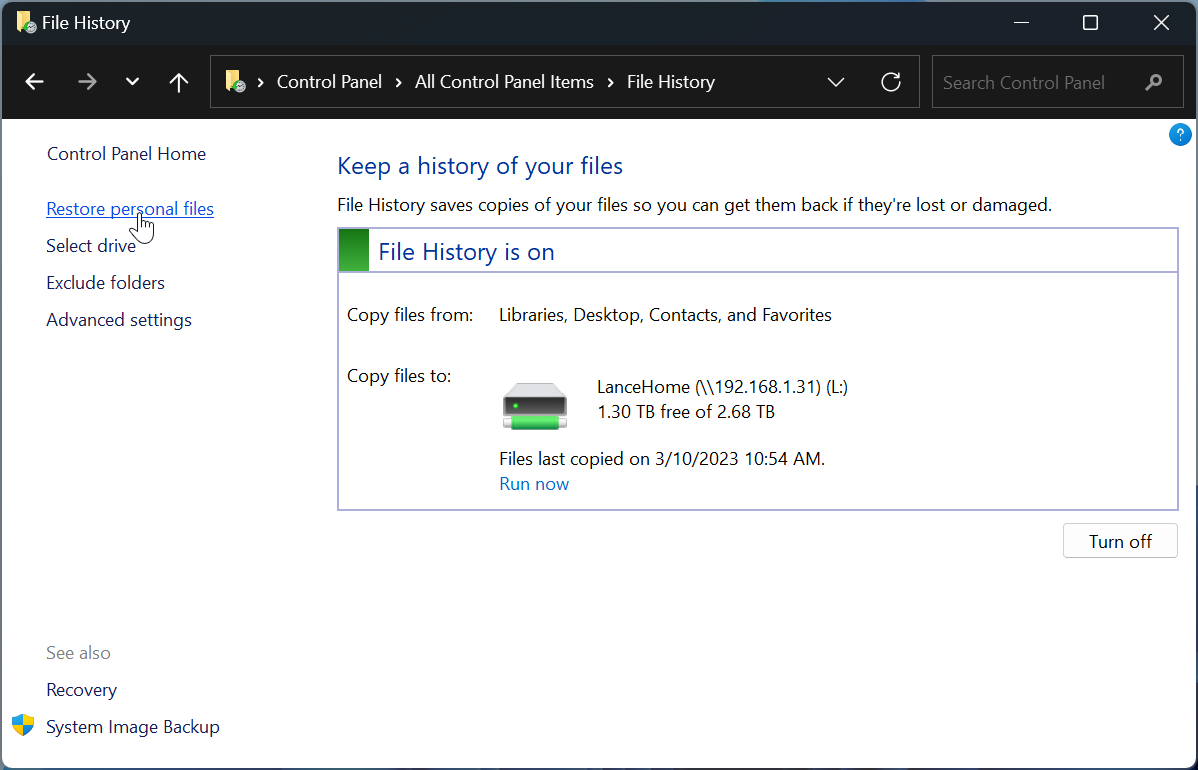Image resolution: width=1198 pixels, height=770 pixels.
Task: Click the Run now link
Action: 534,484
